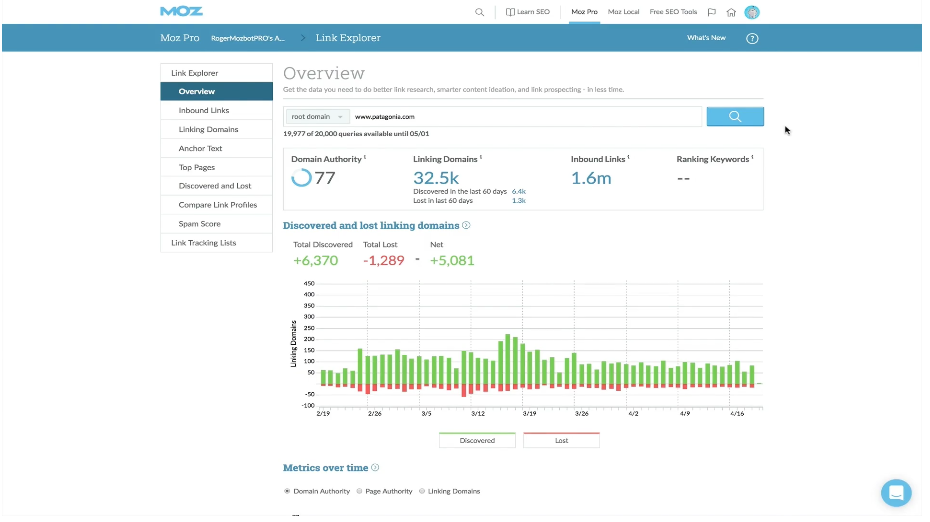Switch to Moz Local tab

click(x=623, y=12)
